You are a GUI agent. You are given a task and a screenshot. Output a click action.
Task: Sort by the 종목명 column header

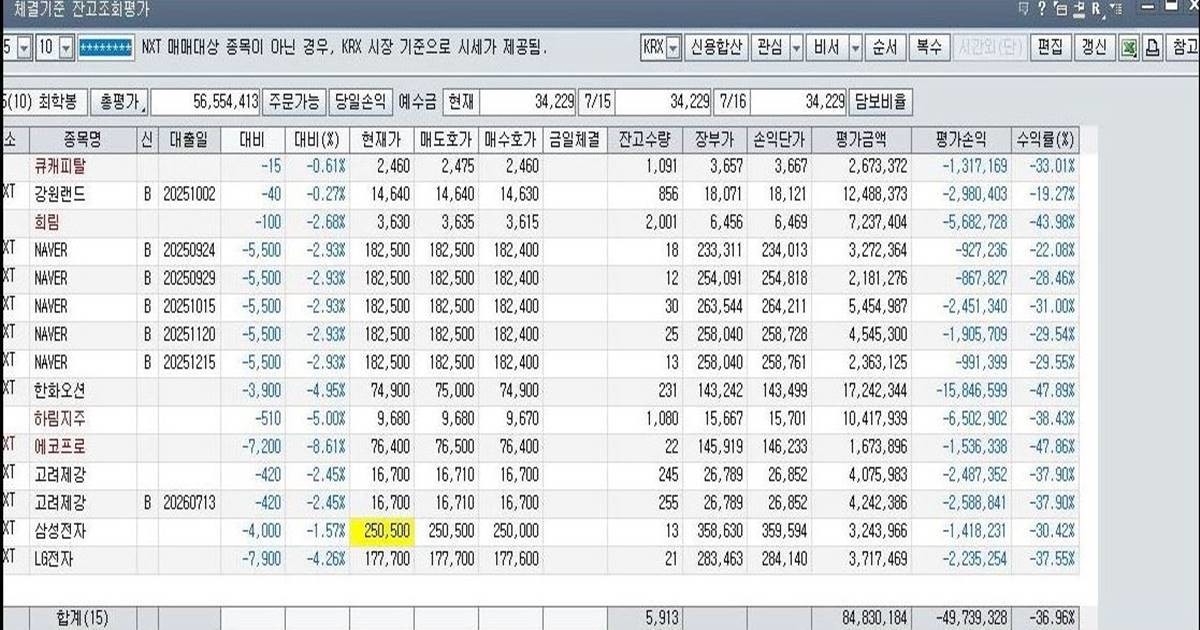pyautogui.click(x=84, y=140)
